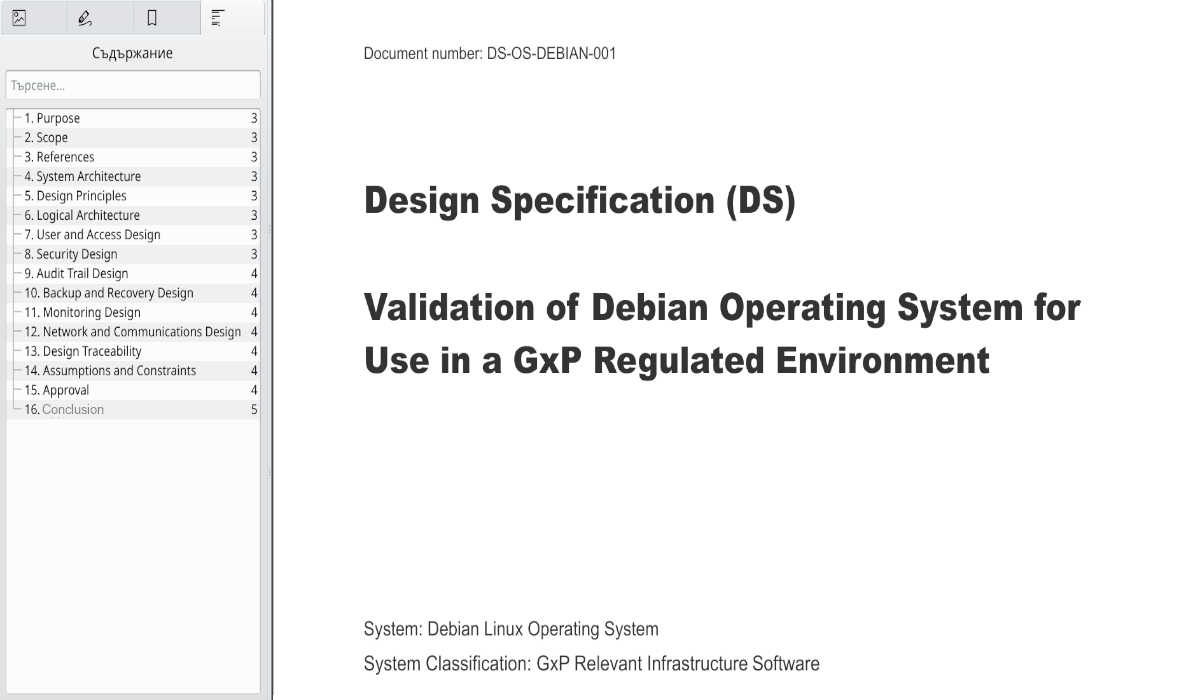Go to '3. References' in contents
The height and width of the screenshot is (700, 1200).
133,157
